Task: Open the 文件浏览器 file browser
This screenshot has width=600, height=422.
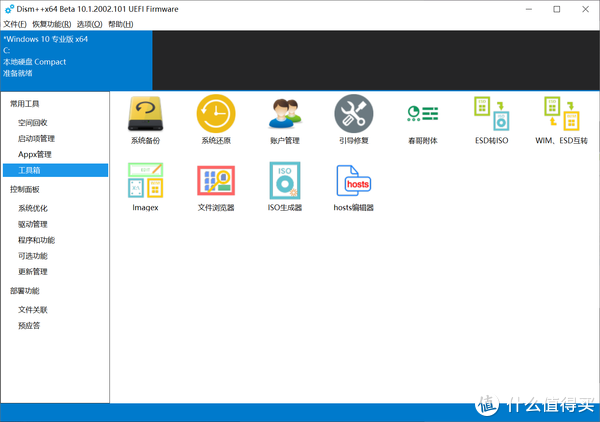Action: pos(216,187)
